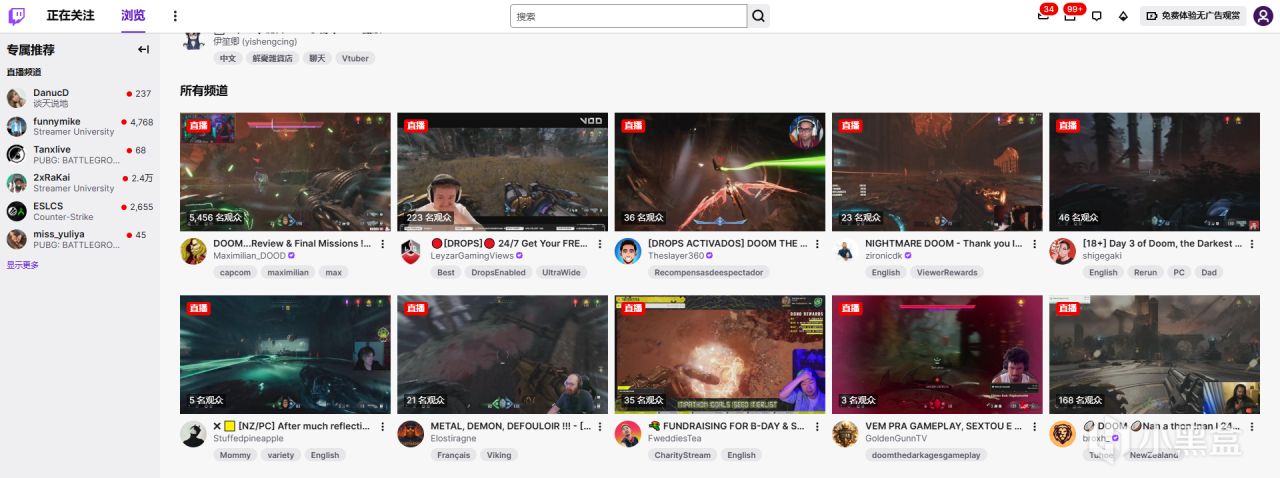Click LeyzarGamingViews channel avatar
The width and height of the screenshot is (1280, 478).
(x=410, y=251)
